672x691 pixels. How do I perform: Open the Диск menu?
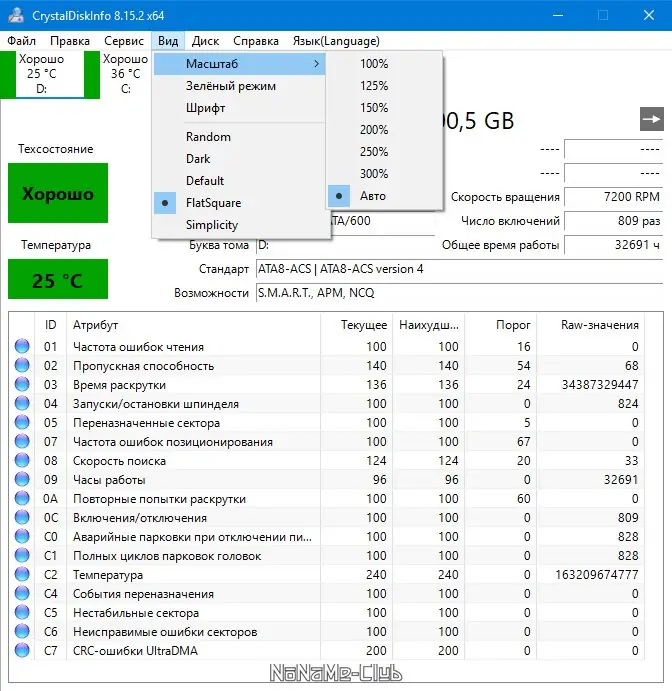(x=205, y=41)
